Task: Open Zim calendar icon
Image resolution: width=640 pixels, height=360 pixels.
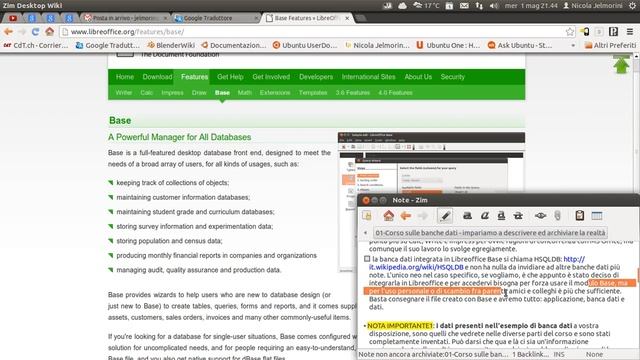Action: click(x=597, y=216)
